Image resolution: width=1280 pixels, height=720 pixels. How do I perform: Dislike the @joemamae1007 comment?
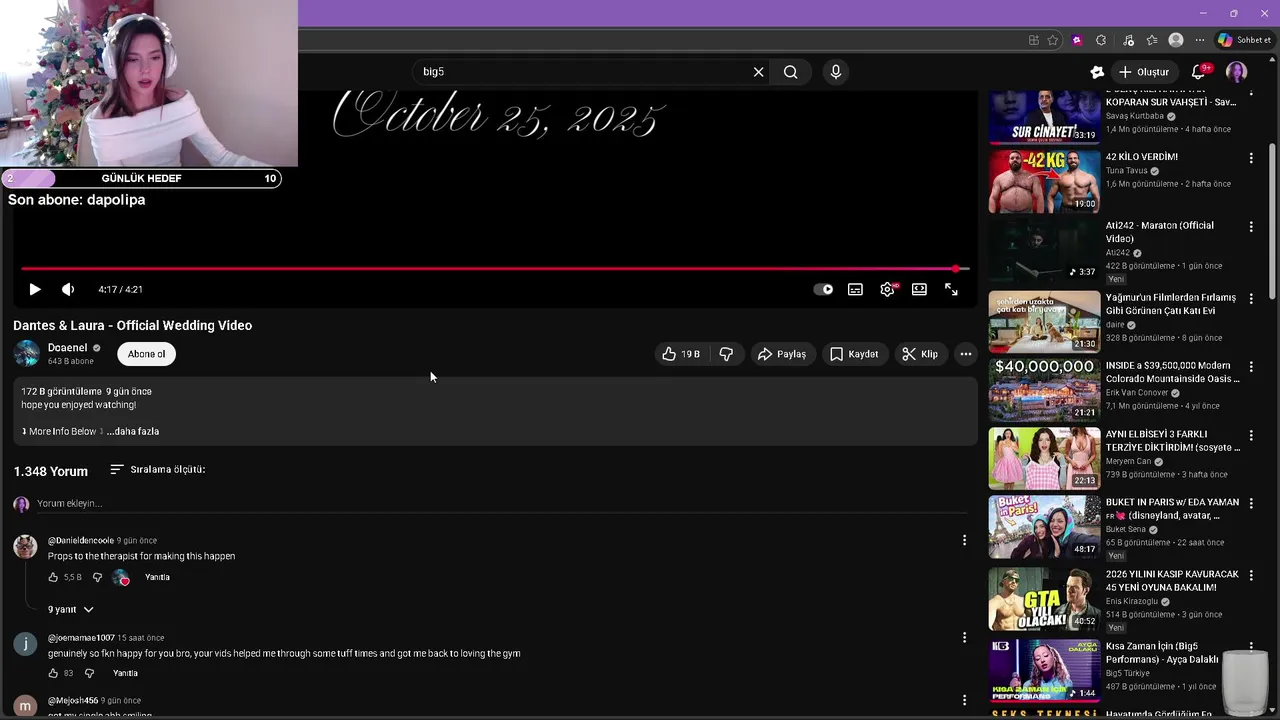(x=89, y=673)
